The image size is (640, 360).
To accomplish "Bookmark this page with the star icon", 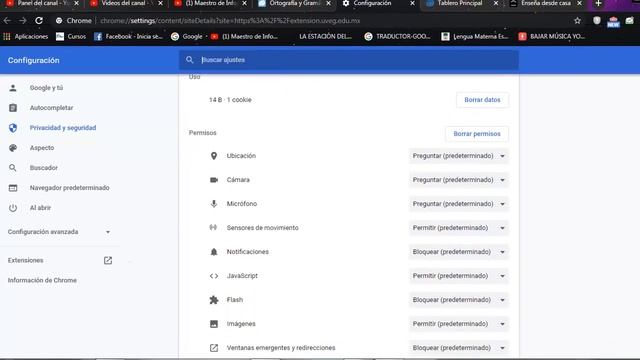I will point(577,20).
